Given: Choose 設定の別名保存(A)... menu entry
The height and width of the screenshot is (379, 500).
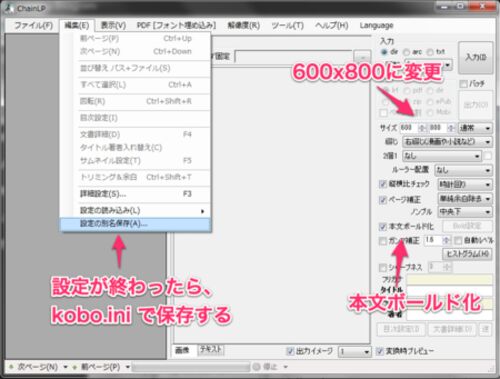Looking at the screenshot, I should (x=135, y=224).
